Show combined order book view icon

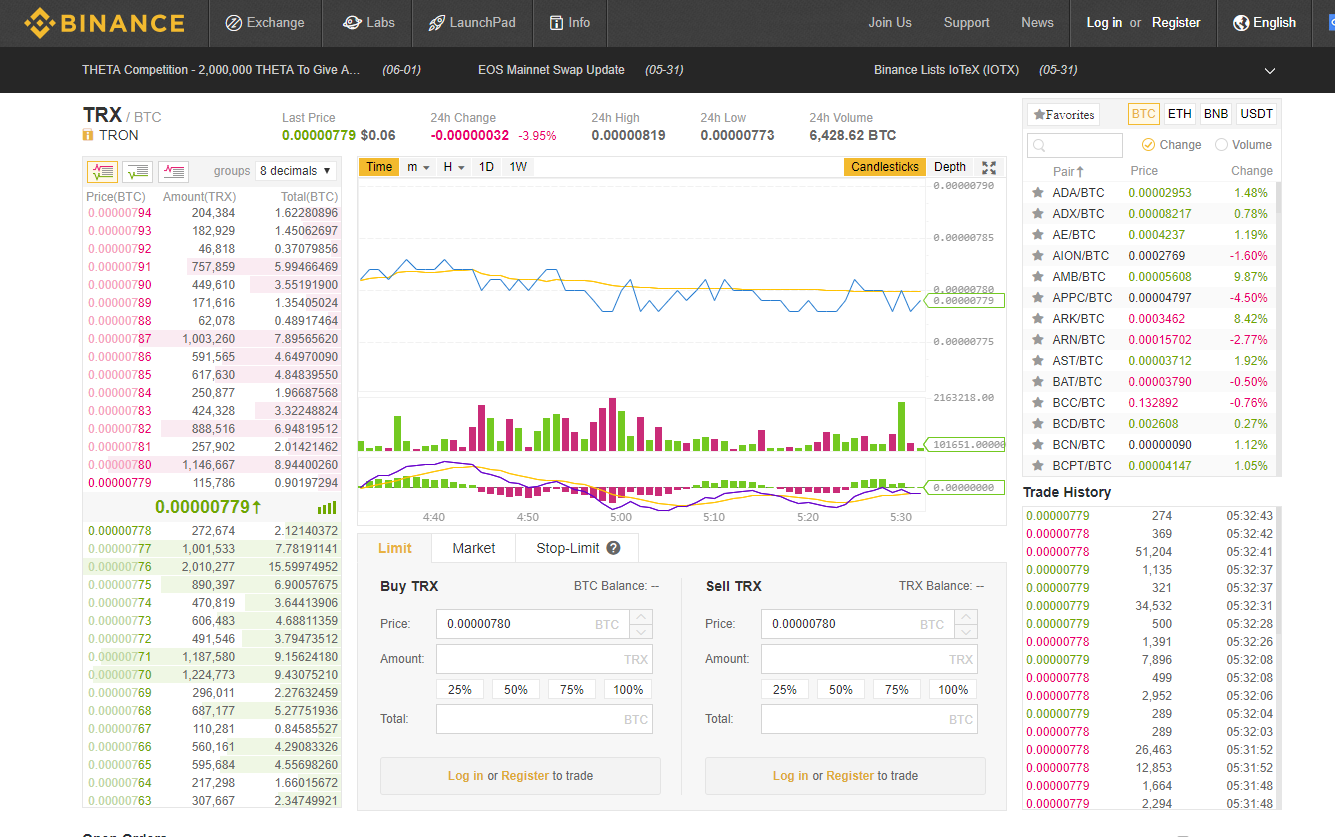[102, 171]
